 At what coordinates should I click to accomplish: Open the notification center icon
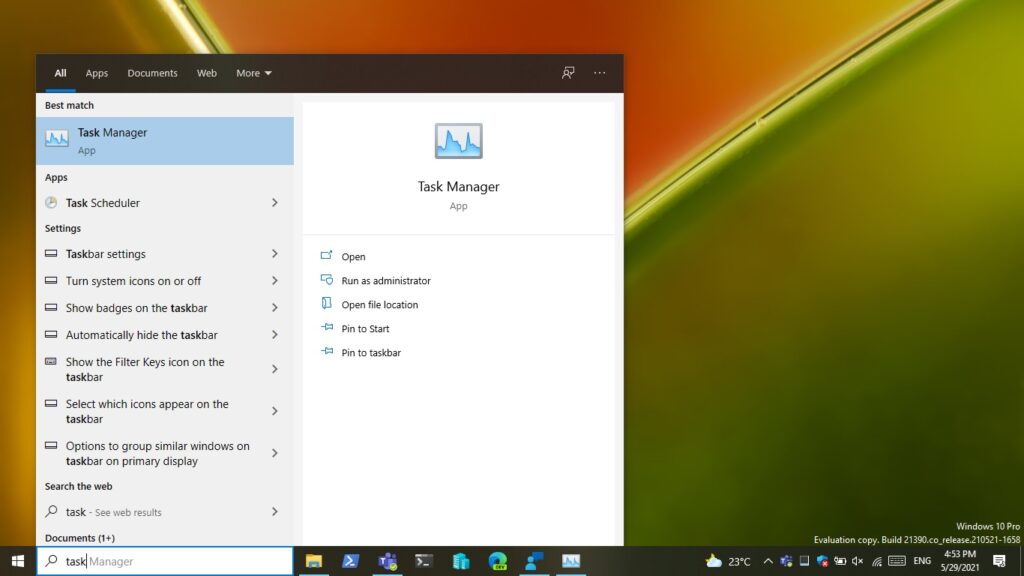998,561
